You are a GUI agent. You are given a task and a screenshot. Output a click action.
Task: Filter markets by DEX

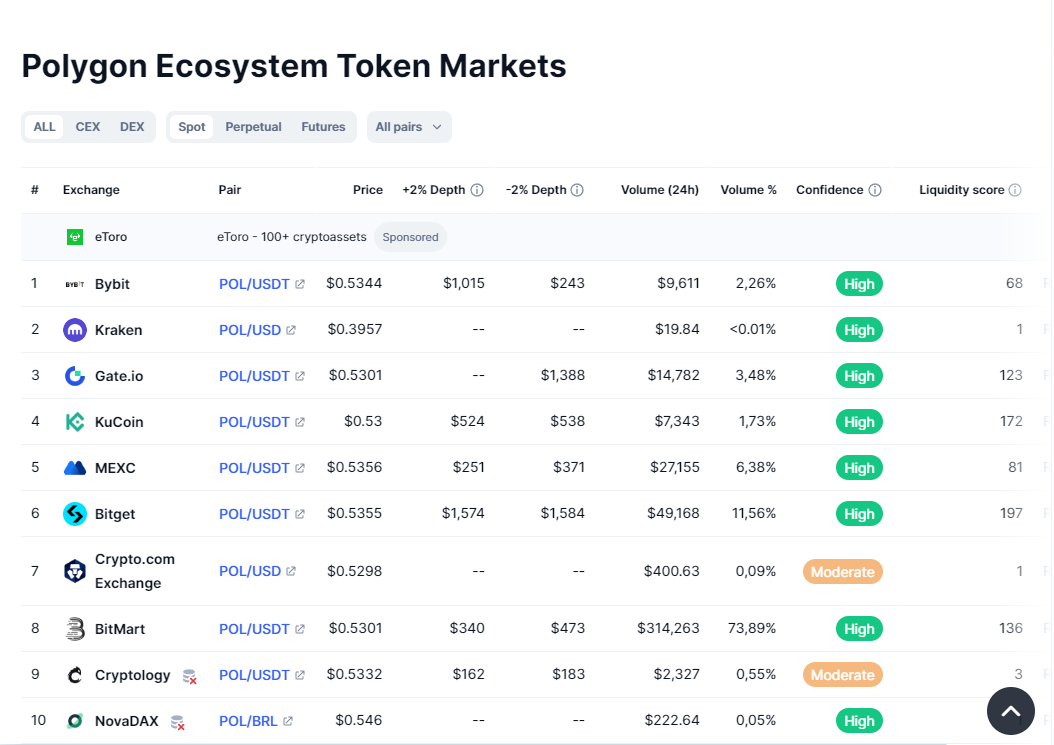(x=132, y=127)
